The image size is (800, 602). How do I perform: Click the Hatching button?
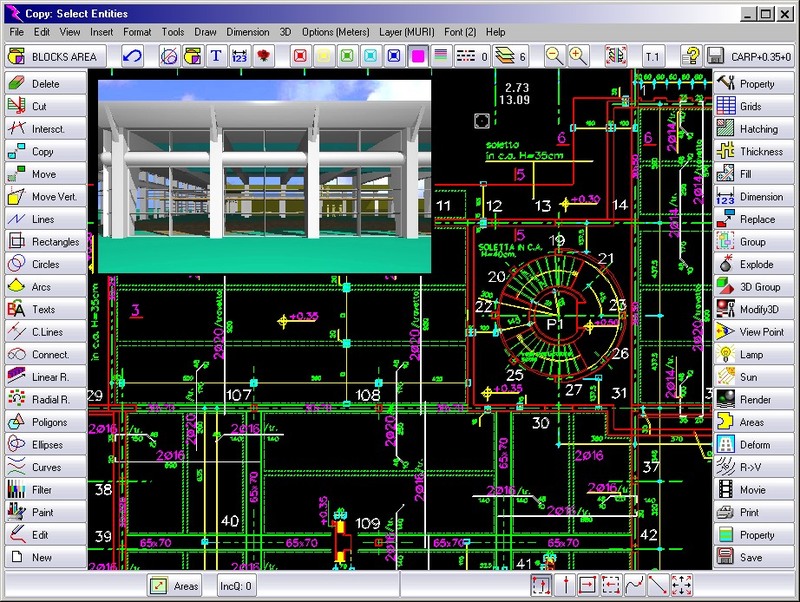click(754, 129)
